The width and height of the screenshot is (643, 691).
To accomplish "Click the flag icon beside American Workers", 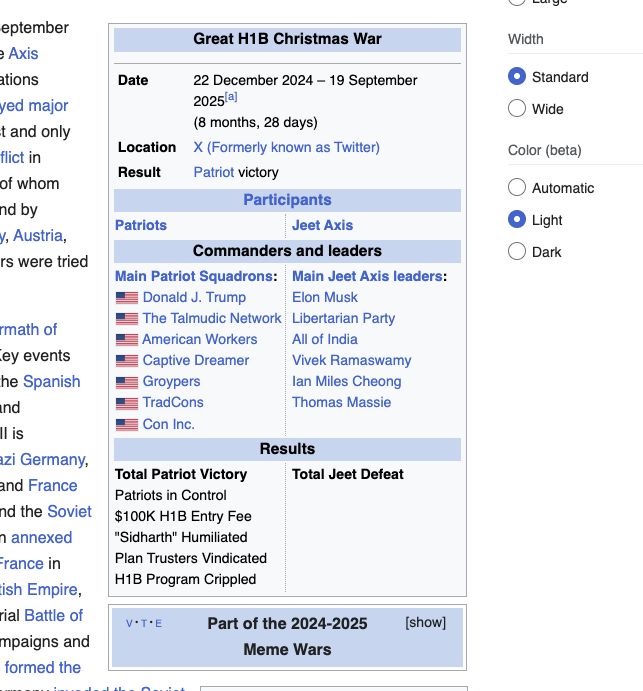I will [126, 340].
